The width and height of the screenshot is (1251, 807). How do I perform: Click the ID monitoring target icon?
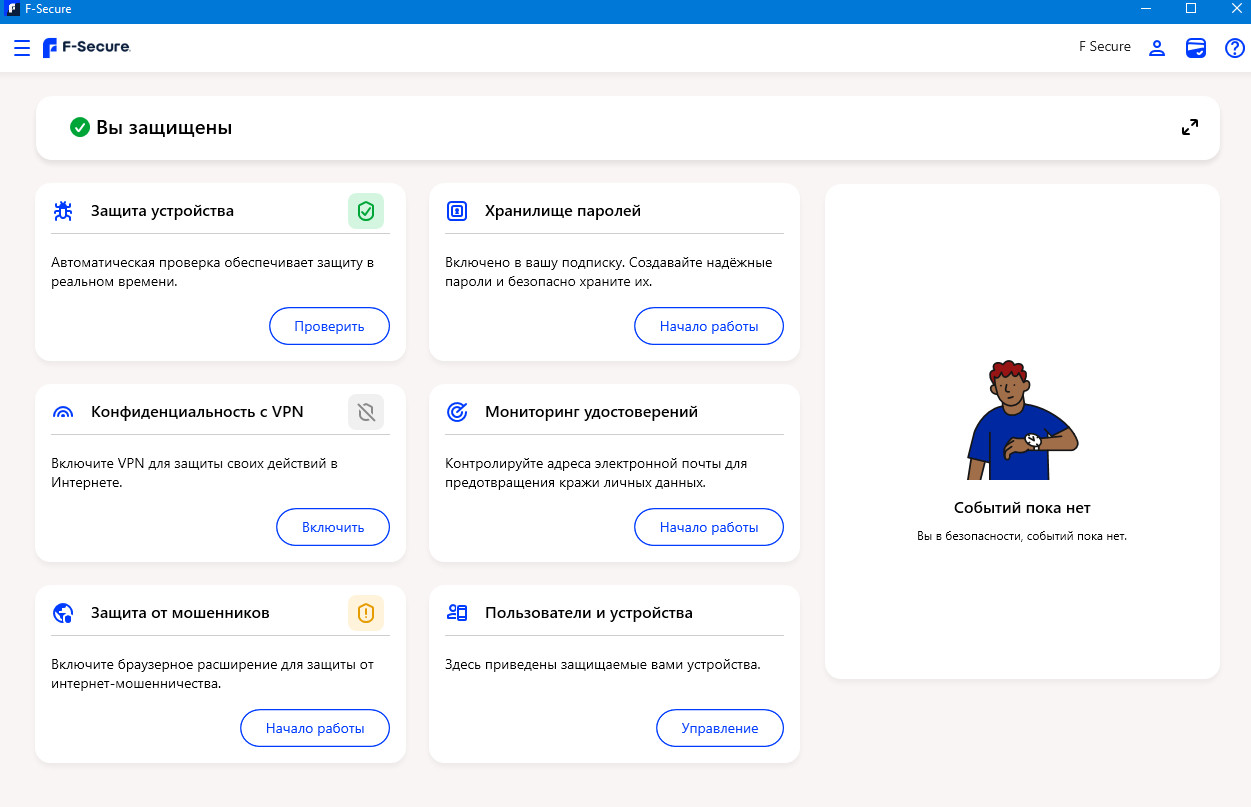point(456,412)
